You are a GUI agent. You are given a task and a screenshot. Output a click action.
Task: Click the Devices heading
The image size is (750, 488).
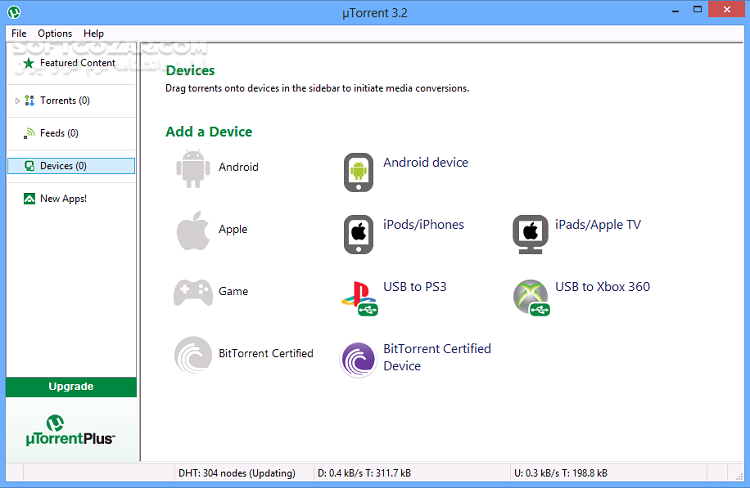click(190, 70)
